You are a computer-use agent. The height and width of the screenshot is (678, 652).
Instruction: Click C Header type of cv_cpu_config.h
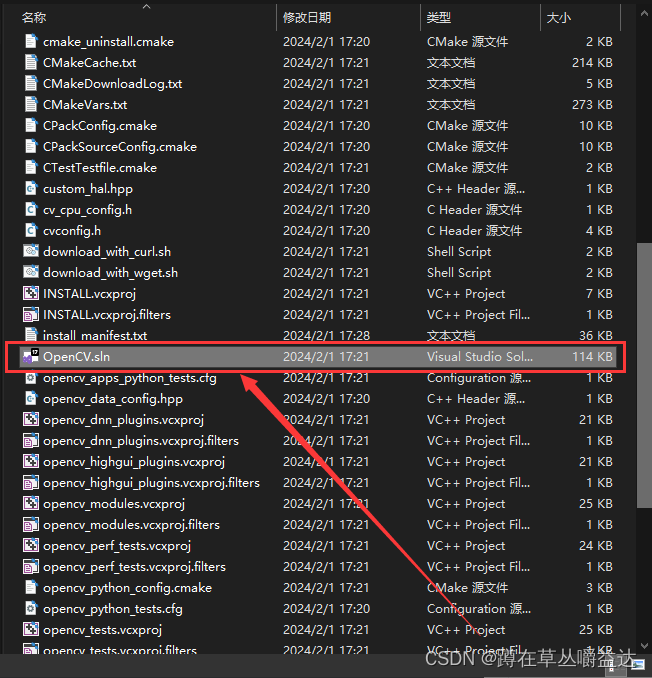[475, 210]
